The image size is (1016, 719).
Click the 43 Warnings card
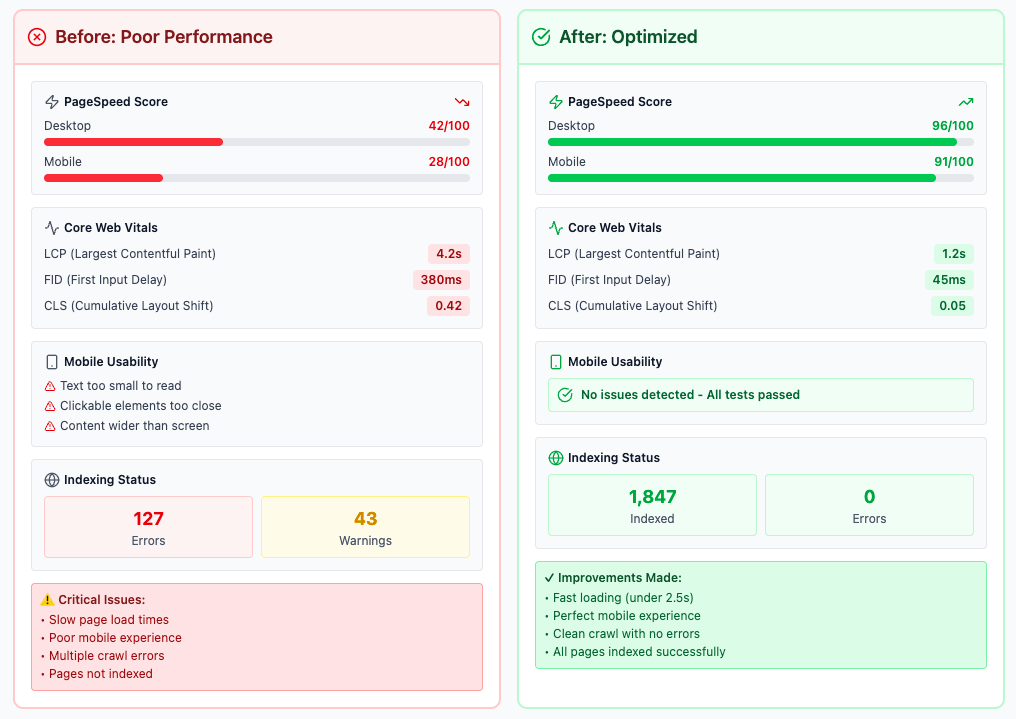click(365, 527)
